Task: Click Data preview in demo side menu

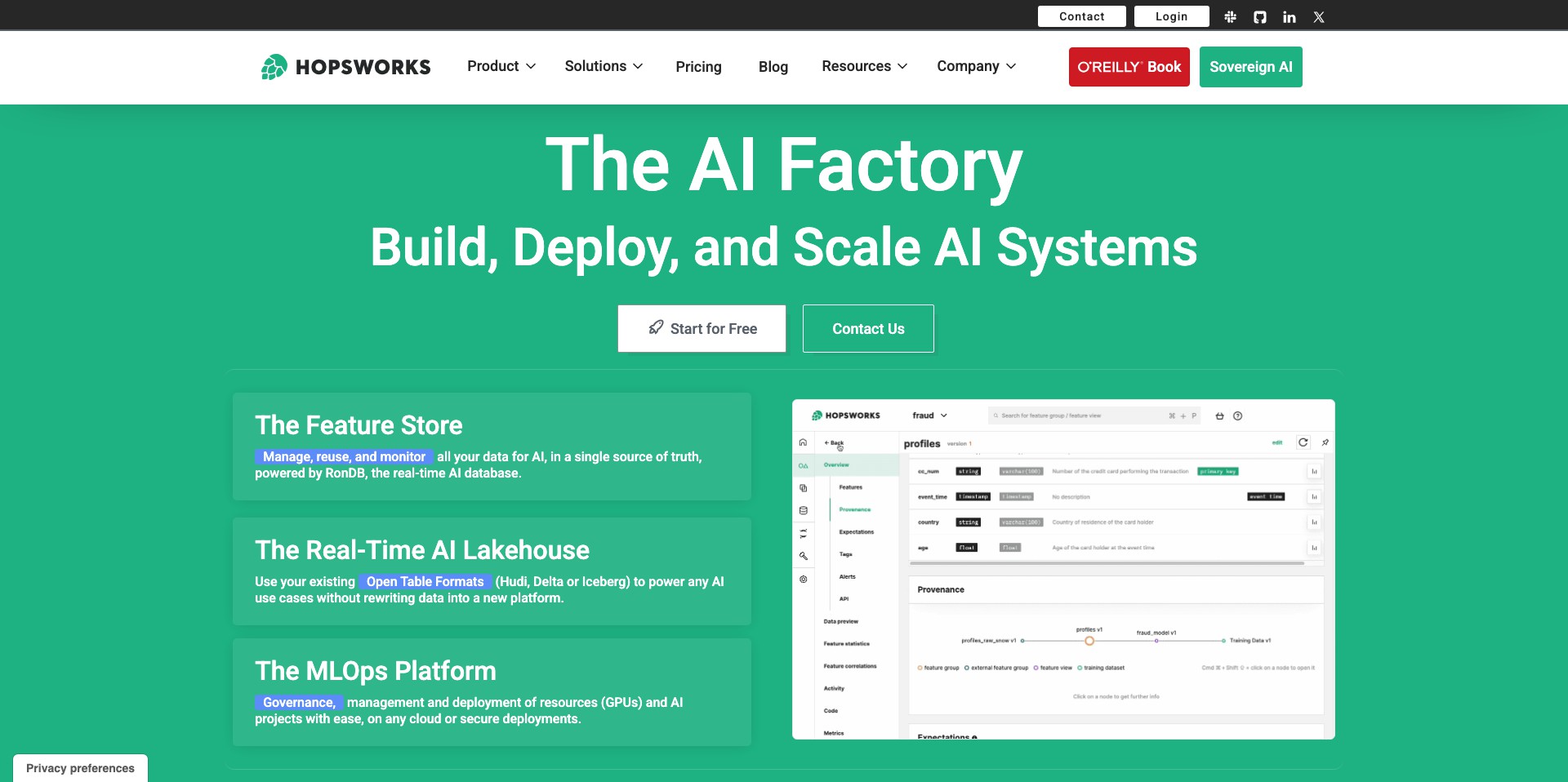Action: (x=840, y=621)
